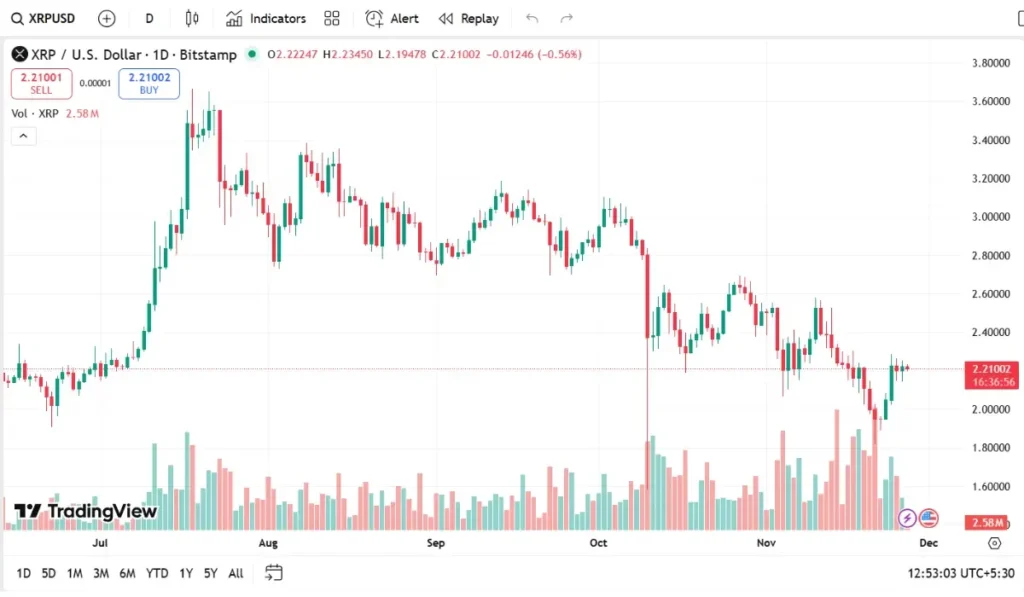The height and width of the screenshot is (597, 1024).
Task: Collapse the volume indicator legend panel
Action: coord(23,135)
